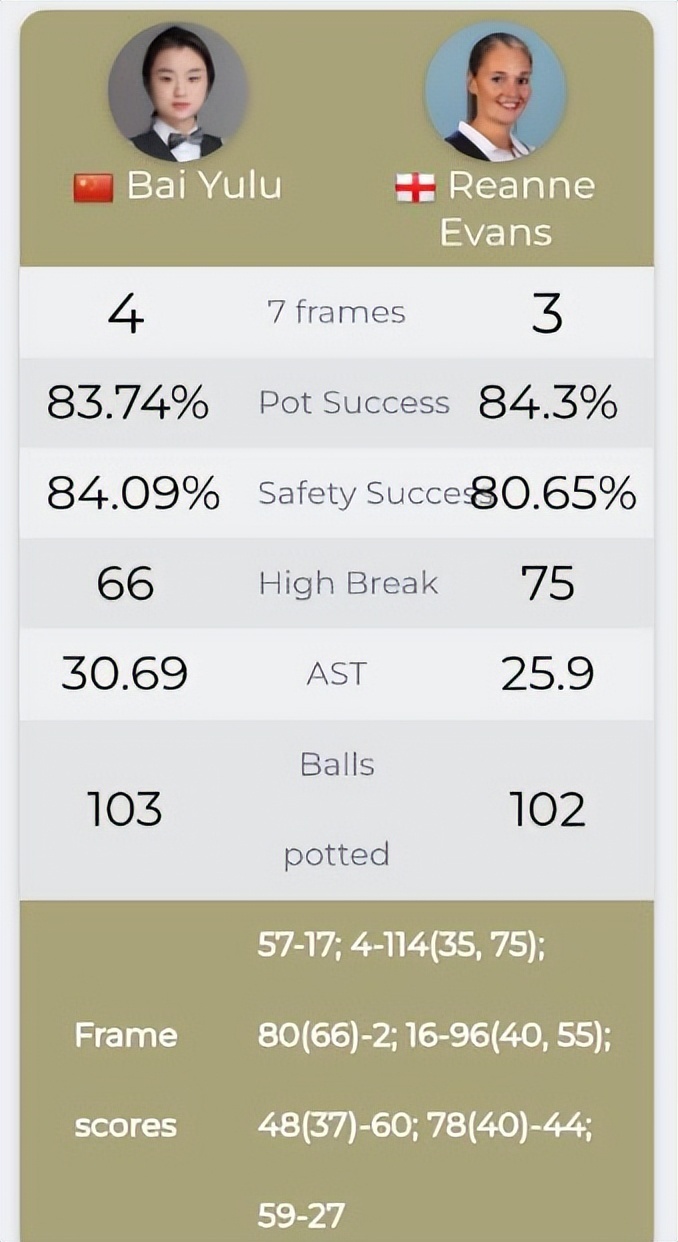Open the Bai Yulu player name link

204,186
